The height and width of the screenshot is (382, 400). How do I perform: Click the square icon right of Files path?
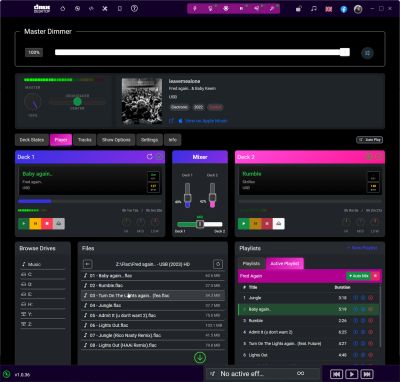tap(218, 264)
